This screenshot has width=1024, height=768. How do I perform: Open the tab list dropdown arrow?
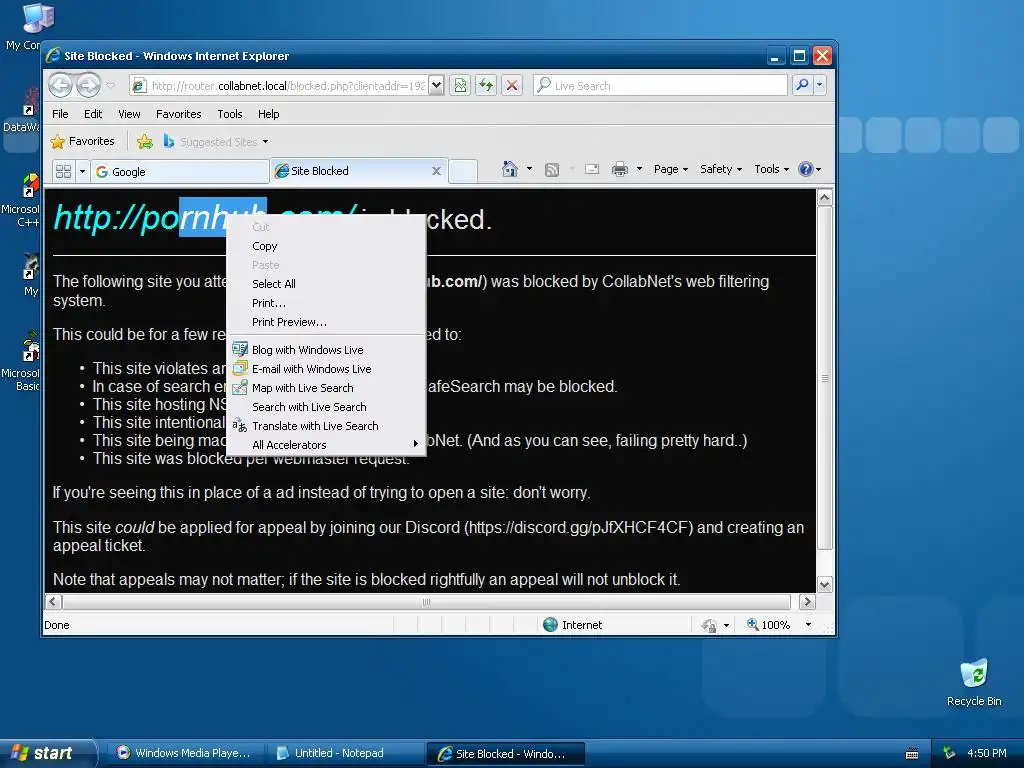pyautogui.click(x=82, y=171)
